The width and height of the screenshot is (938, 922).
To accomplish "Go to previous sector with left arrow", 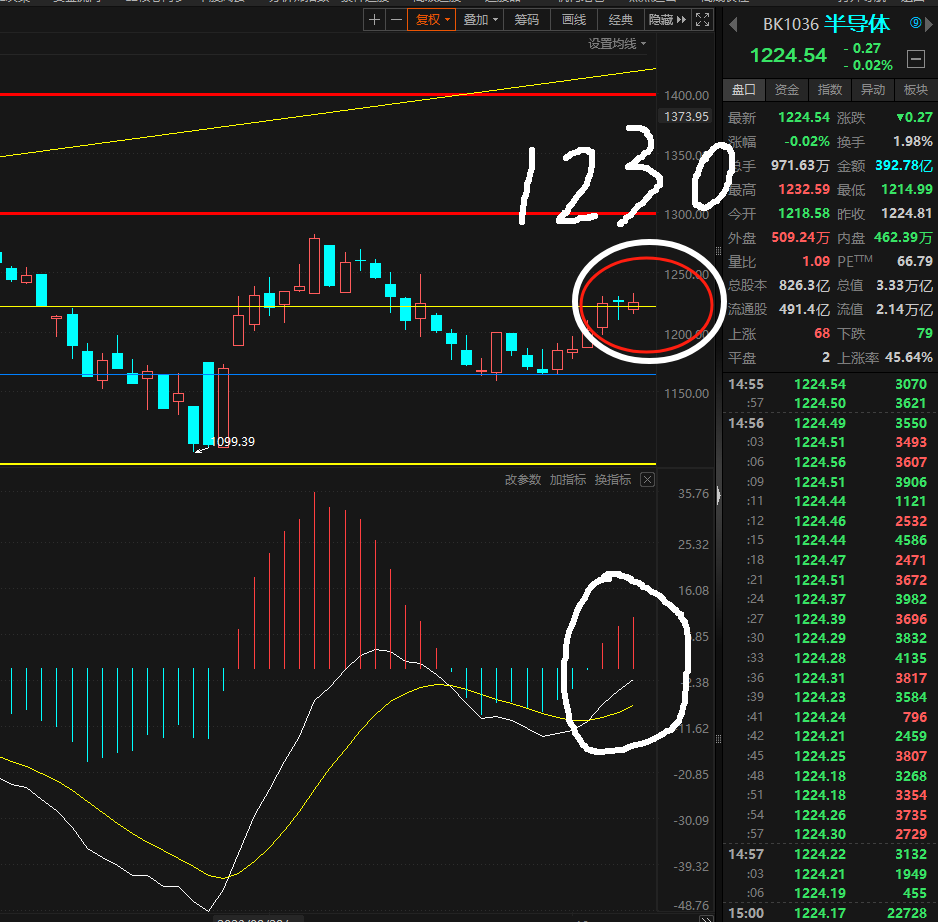I will click(x=733, y=25).
